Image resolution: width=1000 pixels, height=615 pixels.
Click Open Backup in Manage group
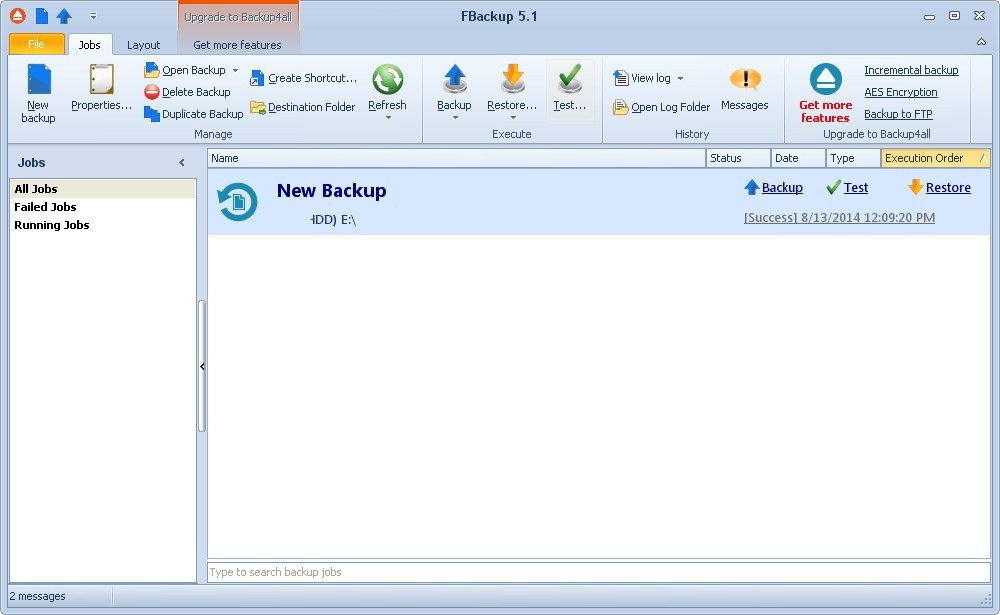tap(186, 70)
